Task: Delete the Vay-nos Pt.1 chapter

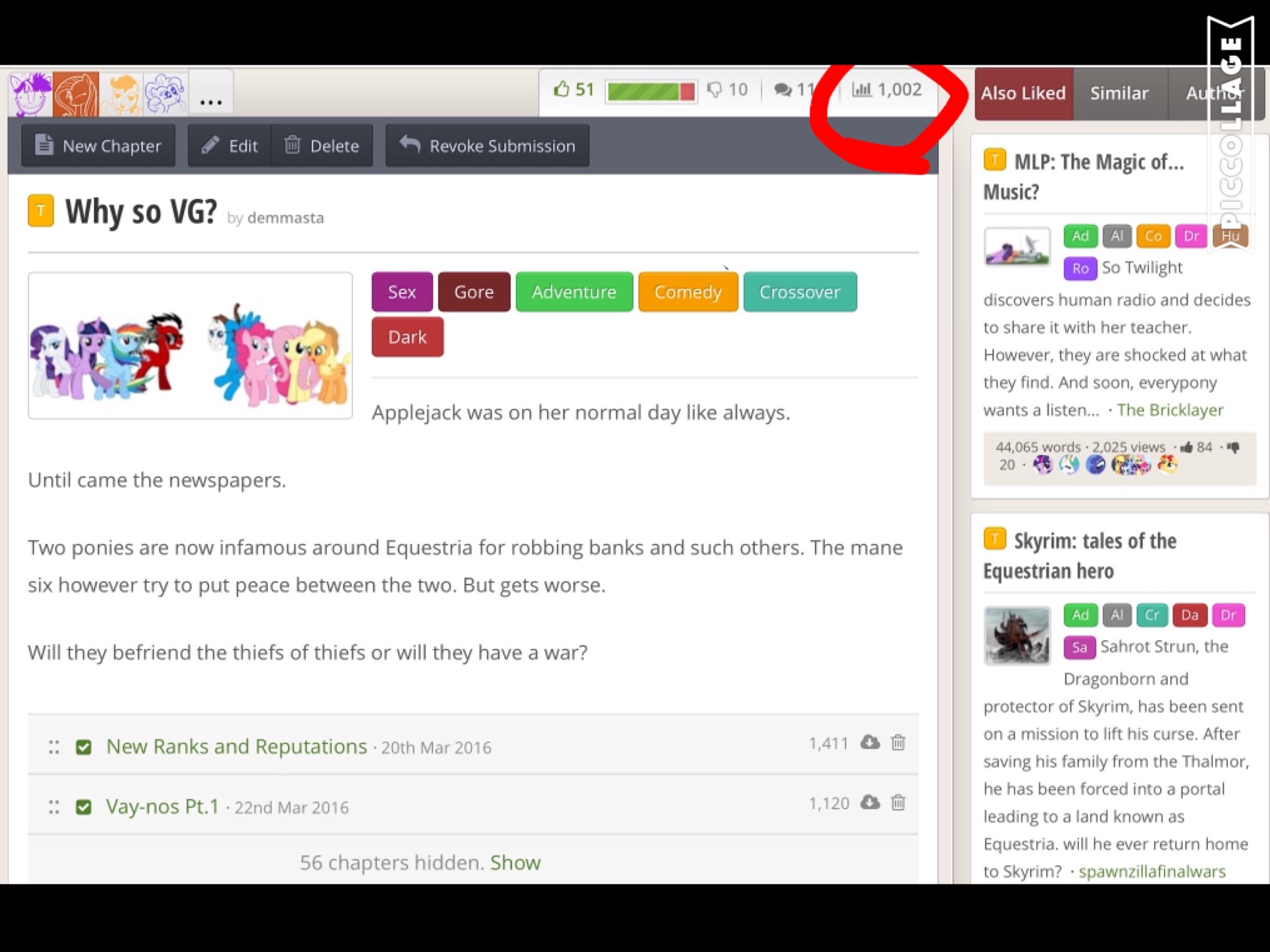Action: tap(898, 803)
